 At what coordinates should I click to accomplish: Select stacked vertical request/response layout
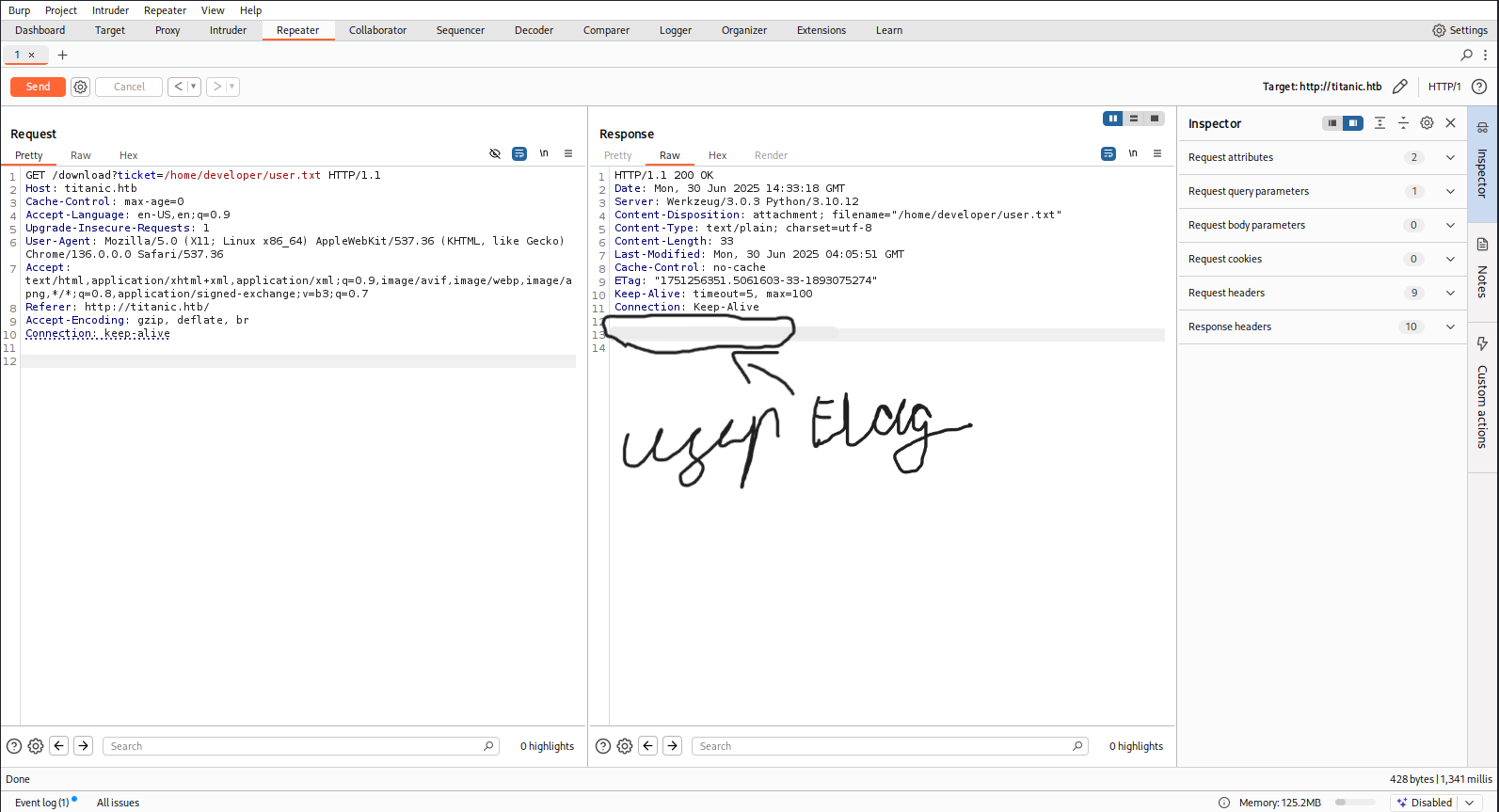[x=1134, y=119]
